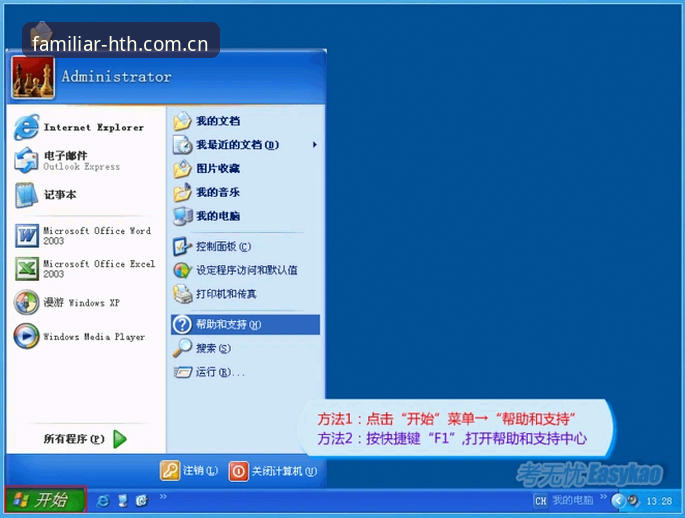Viewport: 685px width, 518px height.
Task: Open the 我的文档 folder icon
Action: [182, 121]
